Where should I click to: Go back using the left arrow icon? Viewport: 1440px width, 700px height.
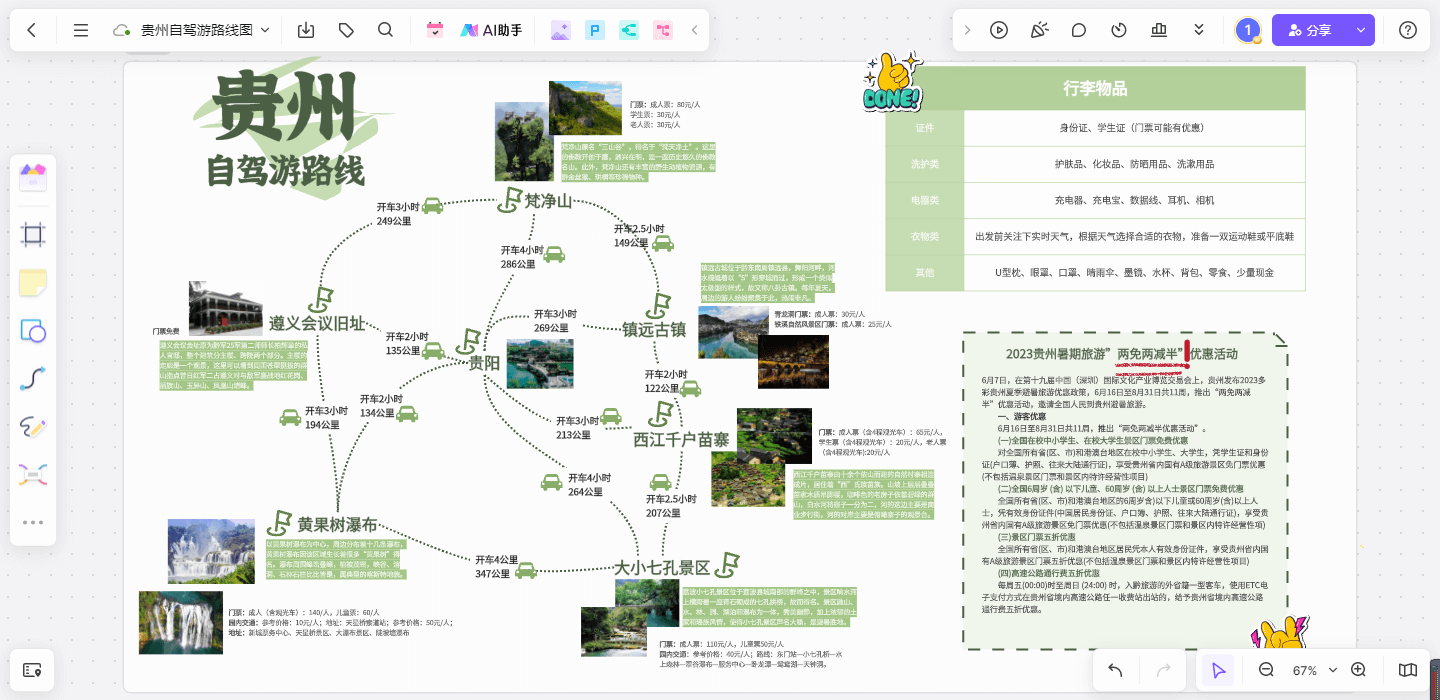(x=32, y=30)
